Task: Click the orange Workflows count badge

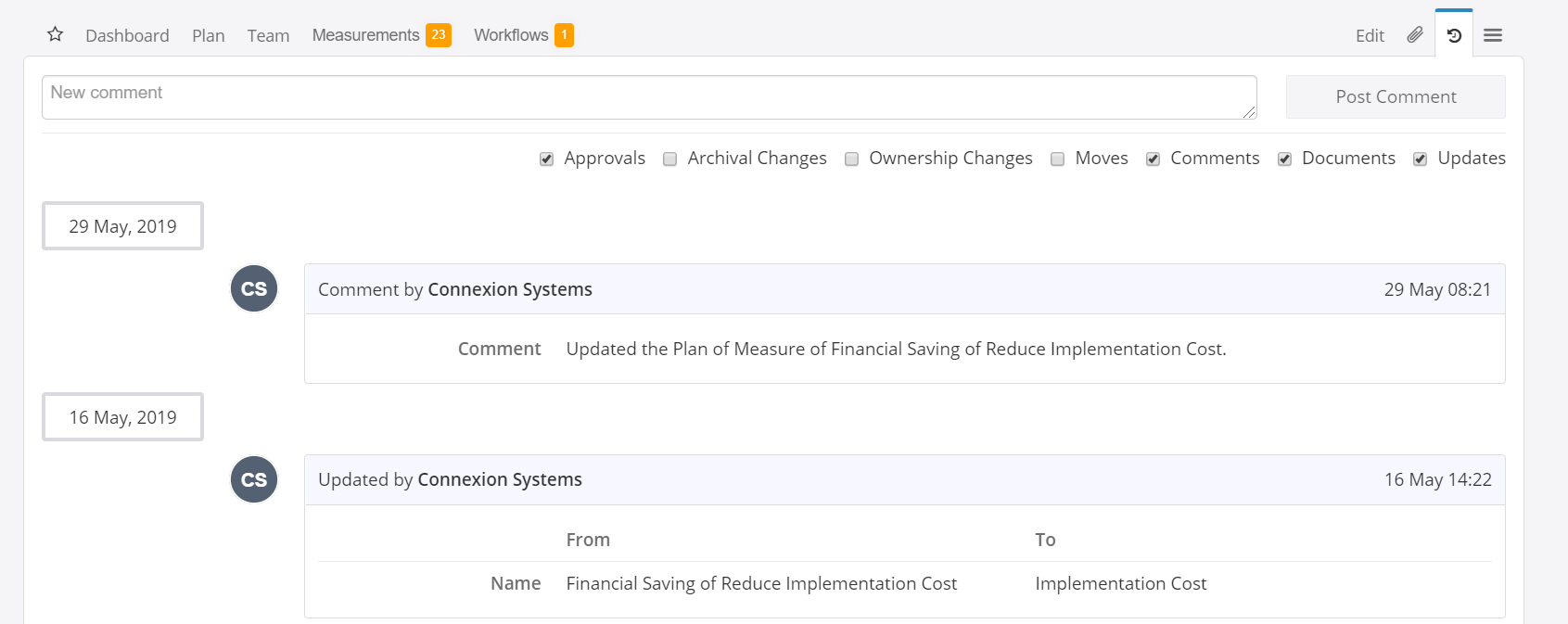Action: tap(564, 35)
